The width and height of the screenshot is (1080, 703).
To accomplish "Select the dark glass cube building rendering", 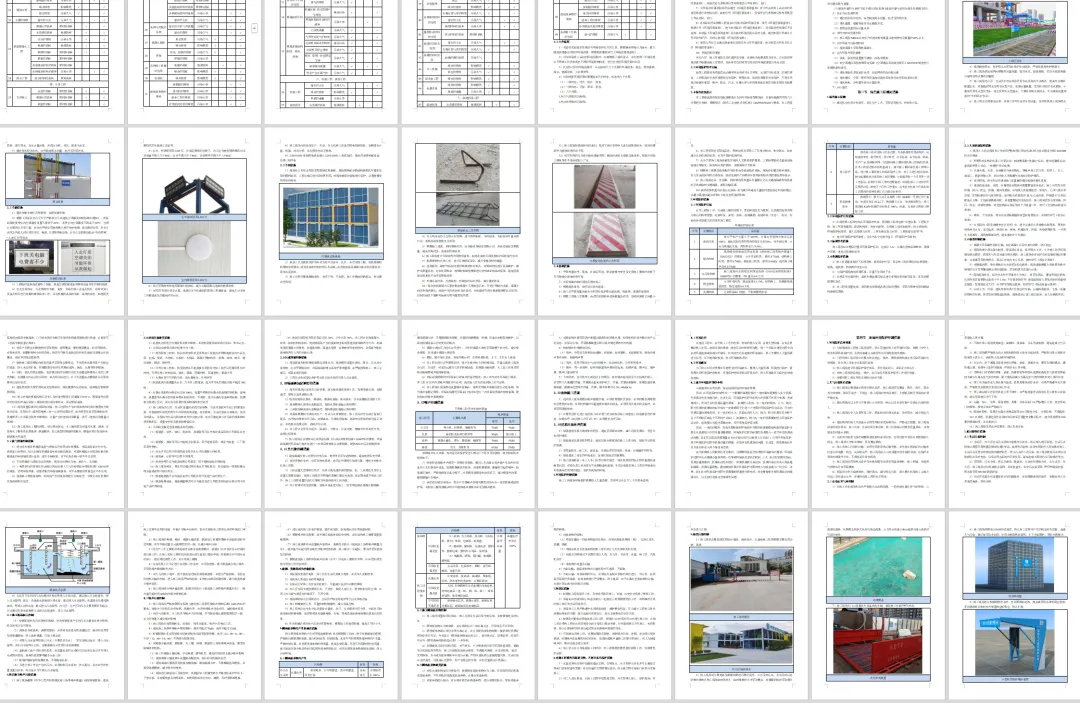I will 1015,565.
